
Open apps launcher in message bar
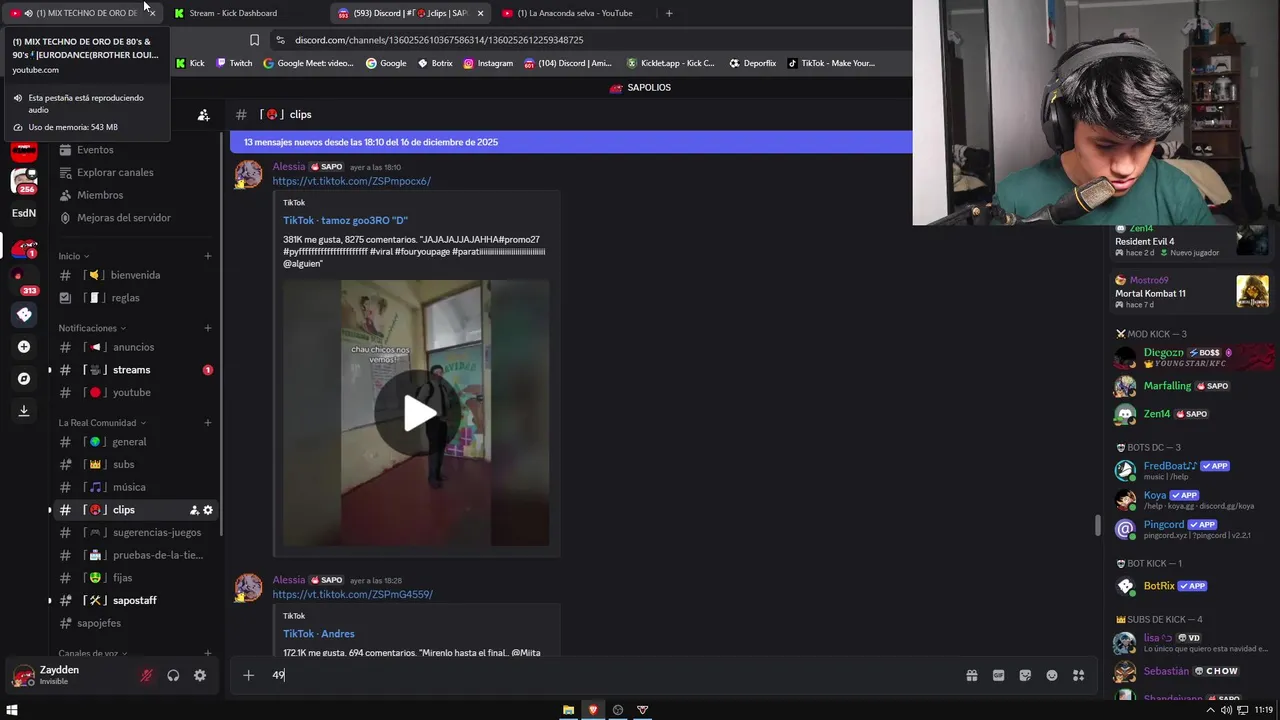coord(1078,675)
